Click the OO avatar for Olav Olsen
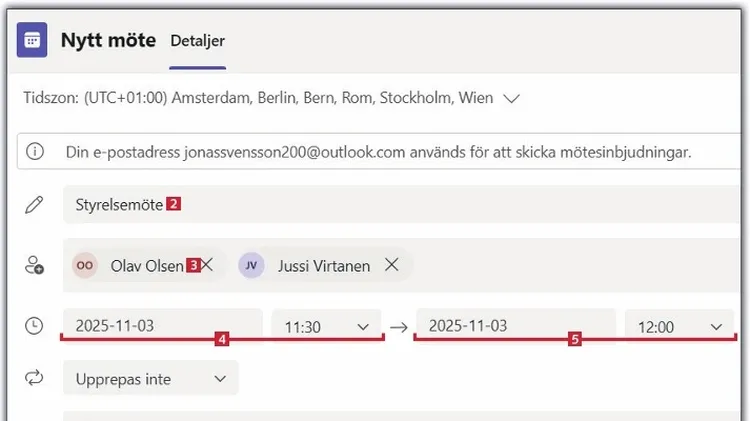750x421 pixels. [86, 266]
